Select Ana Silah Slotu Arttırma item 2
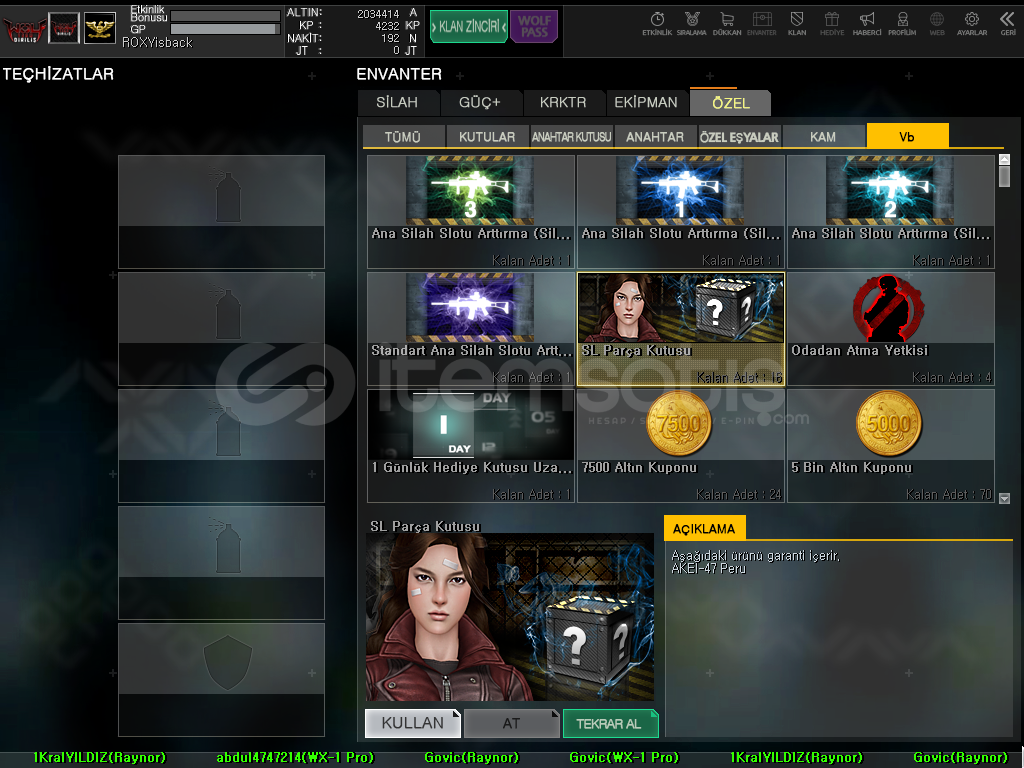This screenshot has width=1024, height=768. (x=891, y=212)
